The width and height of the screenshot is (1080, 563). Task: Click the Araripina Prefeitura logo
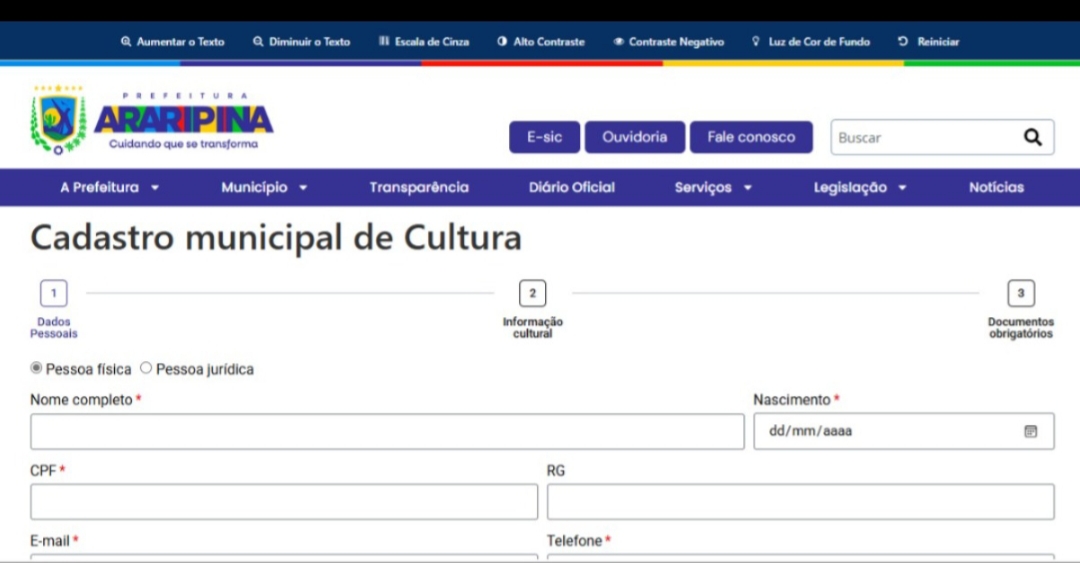(x=152, y=119)
